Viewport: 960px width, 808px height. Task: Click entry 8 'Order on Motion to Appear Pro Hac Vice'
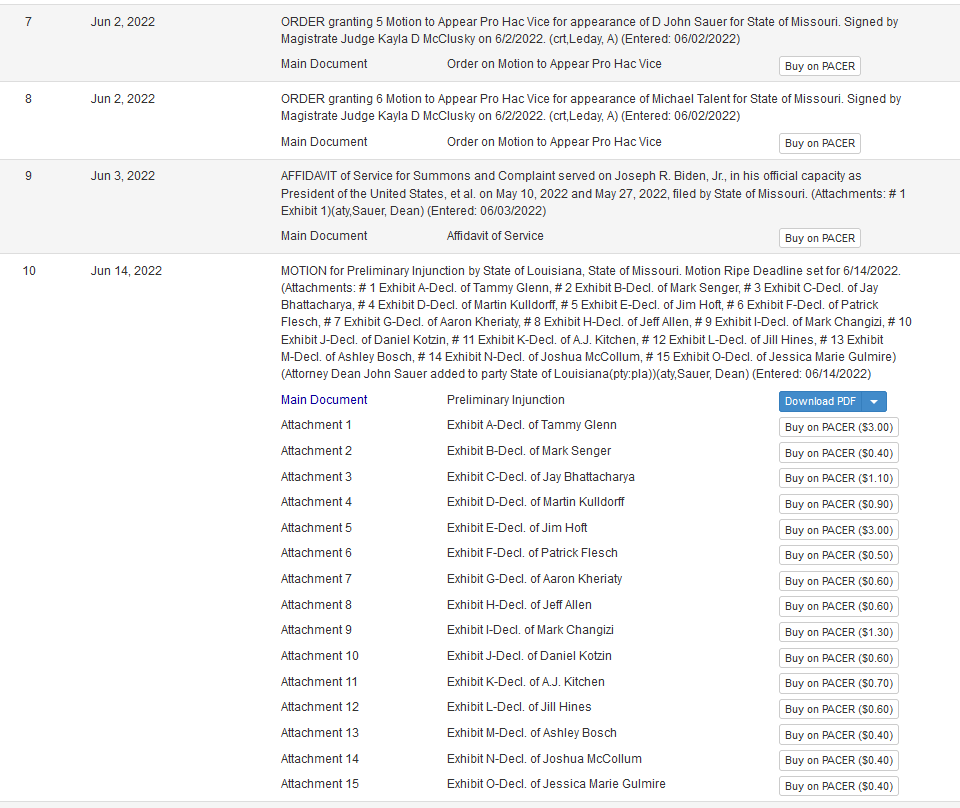tap(554, 142)
